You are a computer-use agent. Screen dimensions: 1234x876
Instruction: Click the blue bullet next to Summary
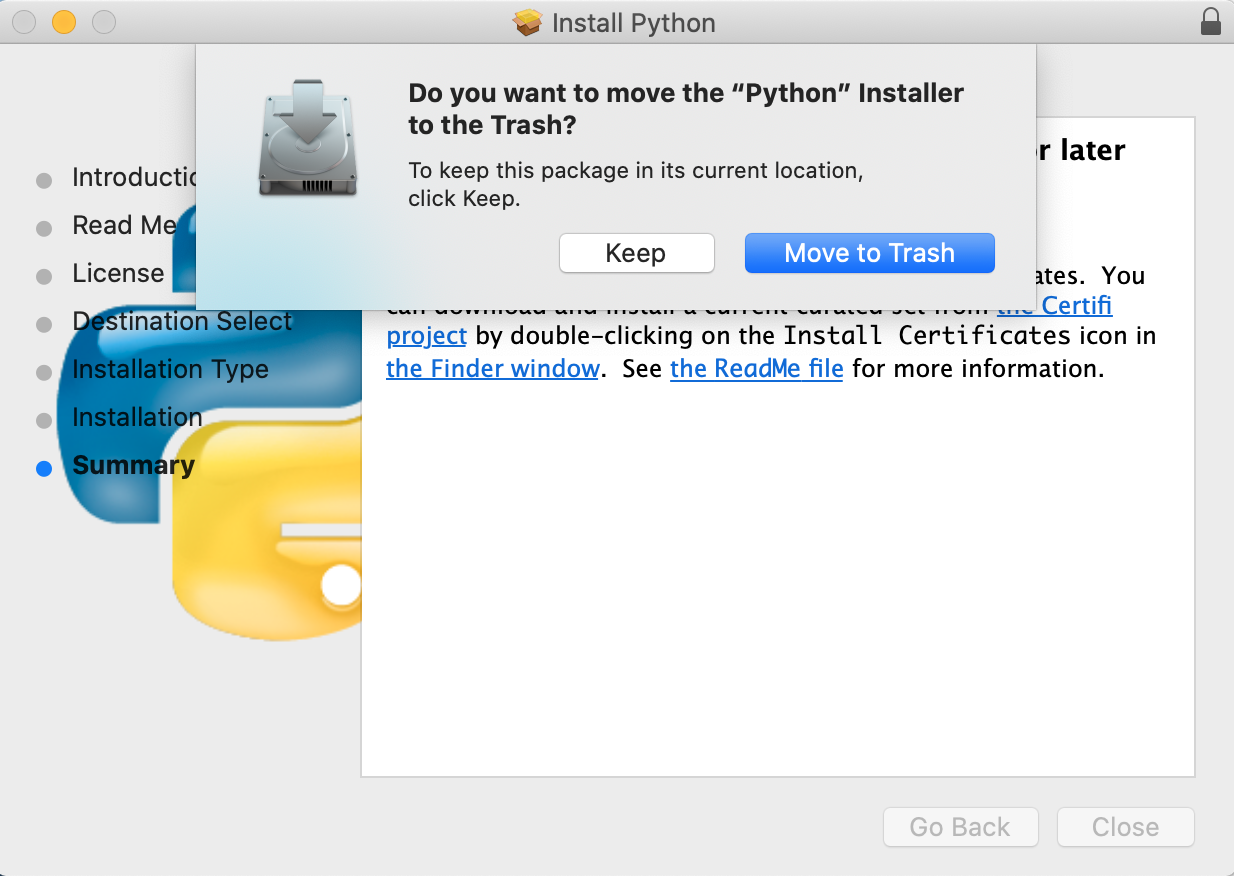click(x=43, y=468)
